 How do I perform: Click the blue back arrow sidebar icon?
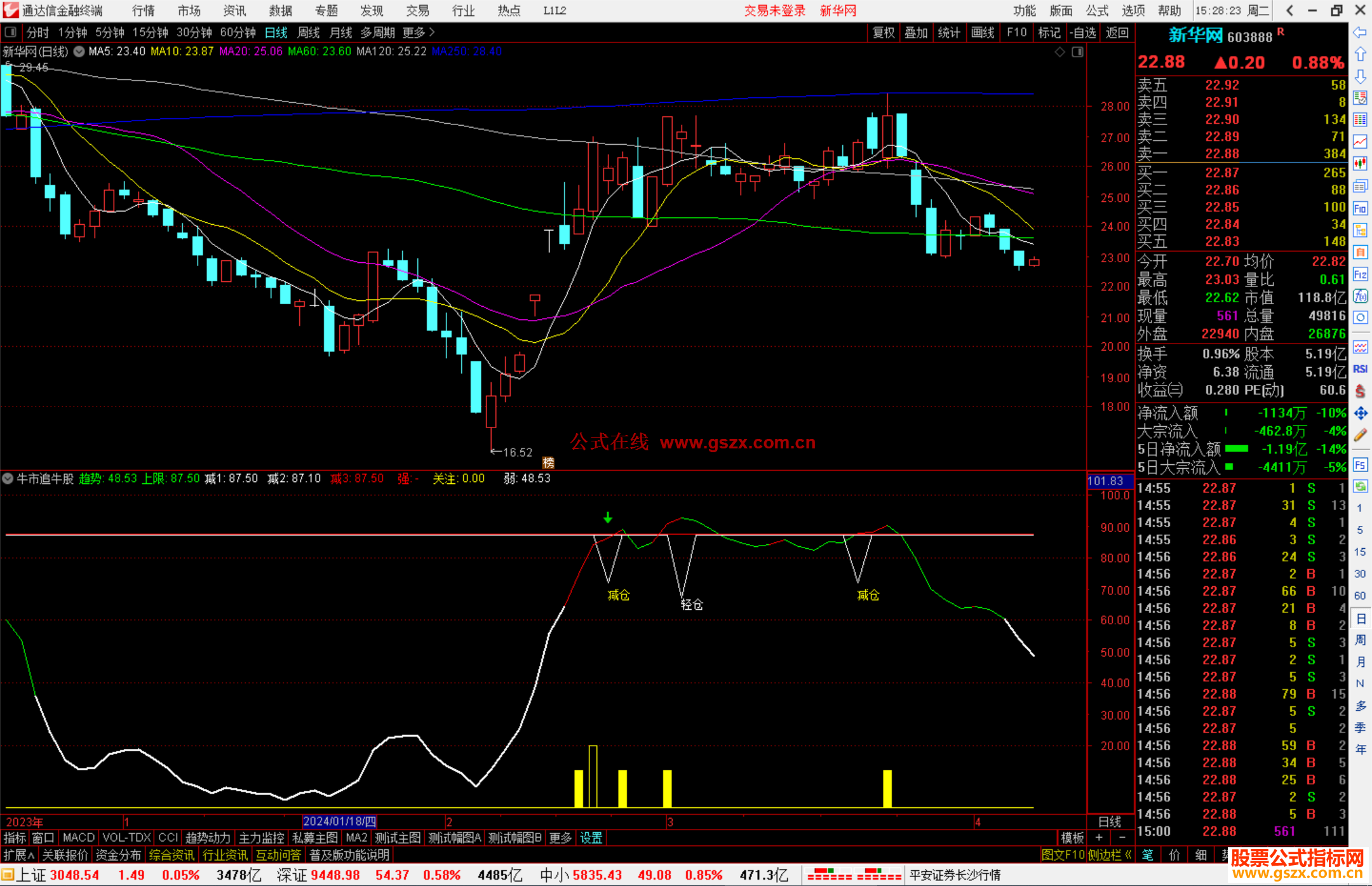click(1360, 32)
